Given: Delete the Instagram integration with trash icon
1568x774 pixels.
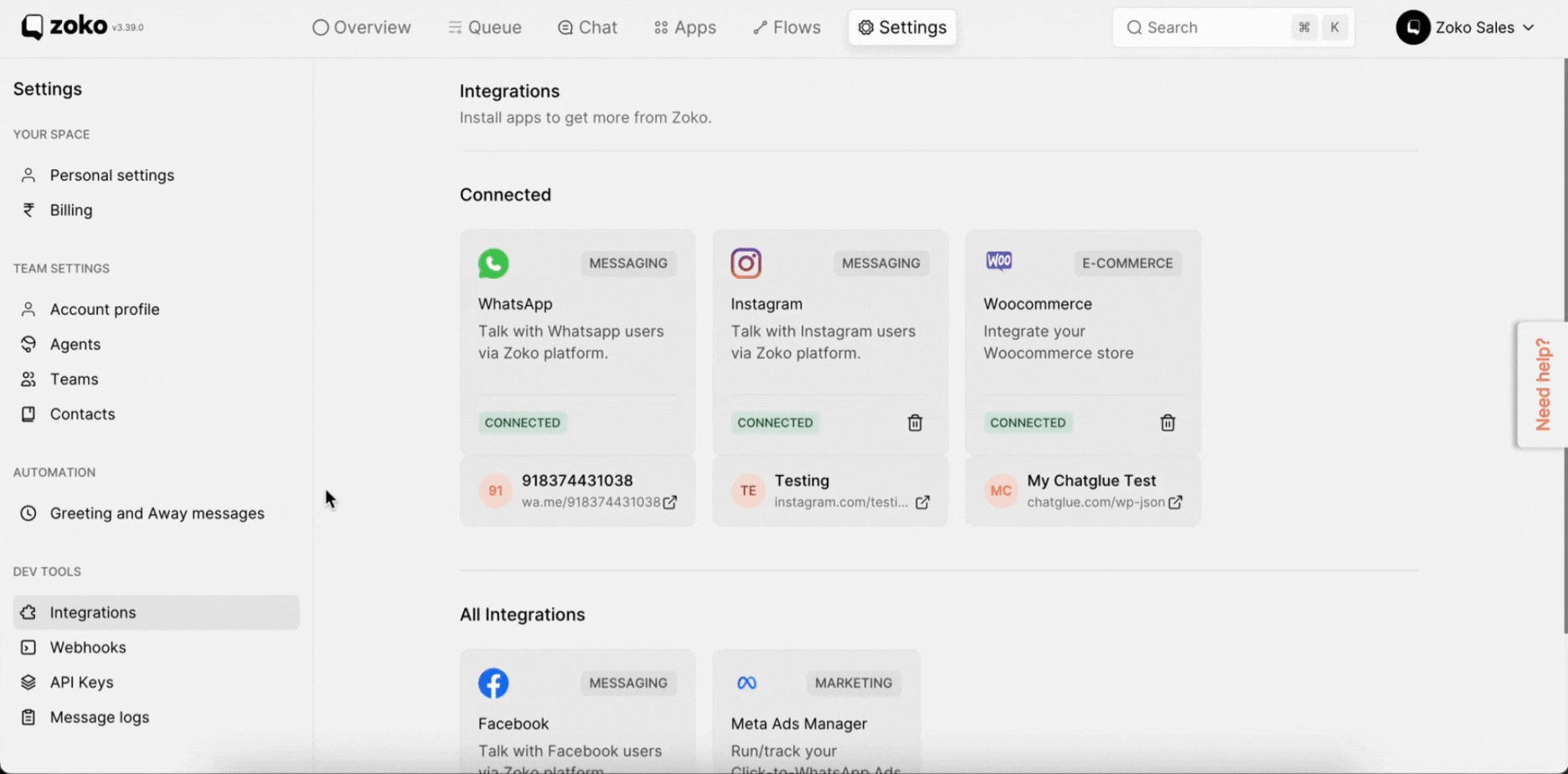Looking at the screenshot, I should (x=915, y=423).
